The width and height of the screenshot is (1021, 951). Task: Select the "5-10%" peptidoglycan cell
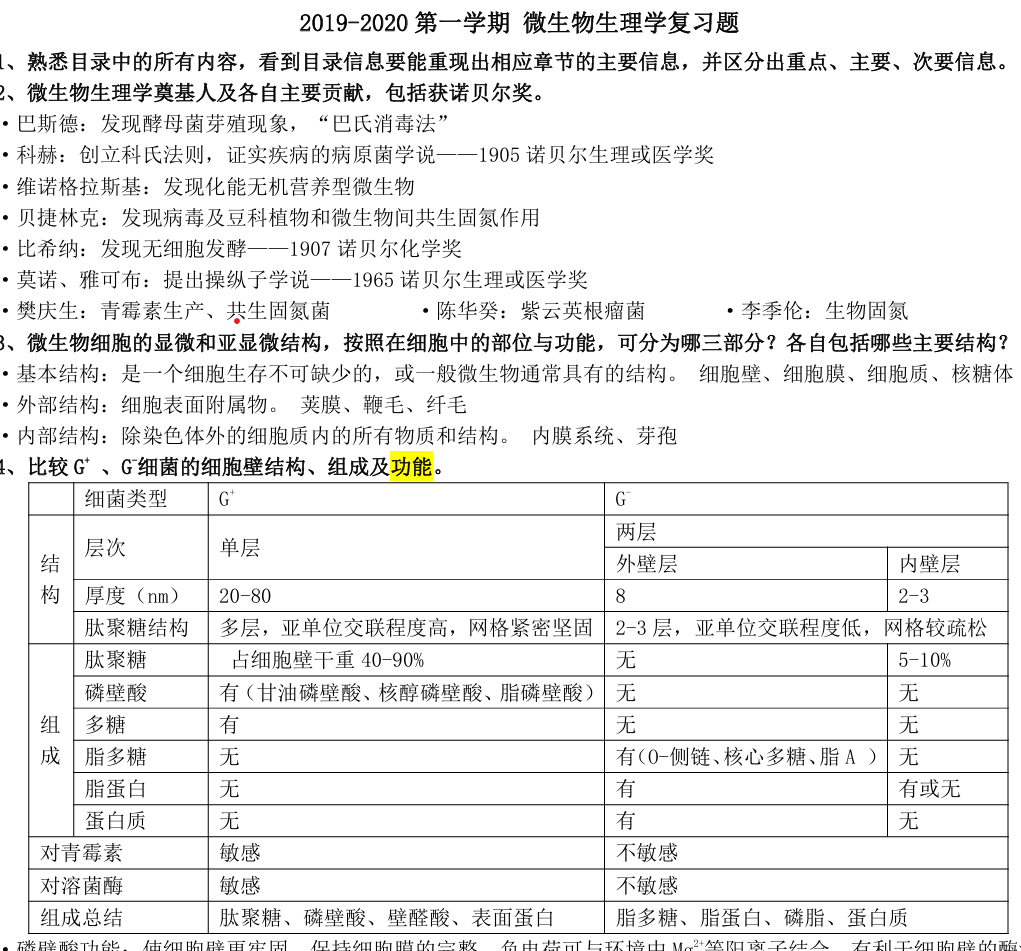coord(925,660)
